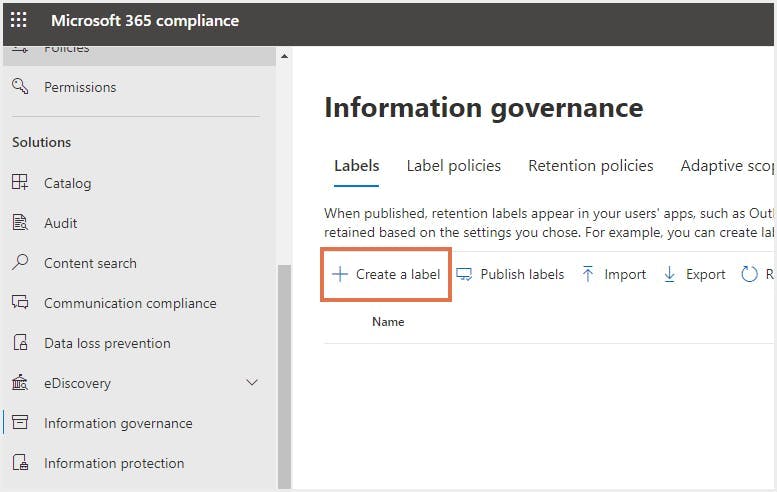
Task: Click the Information protection lock icon
Action: (20, 462)
